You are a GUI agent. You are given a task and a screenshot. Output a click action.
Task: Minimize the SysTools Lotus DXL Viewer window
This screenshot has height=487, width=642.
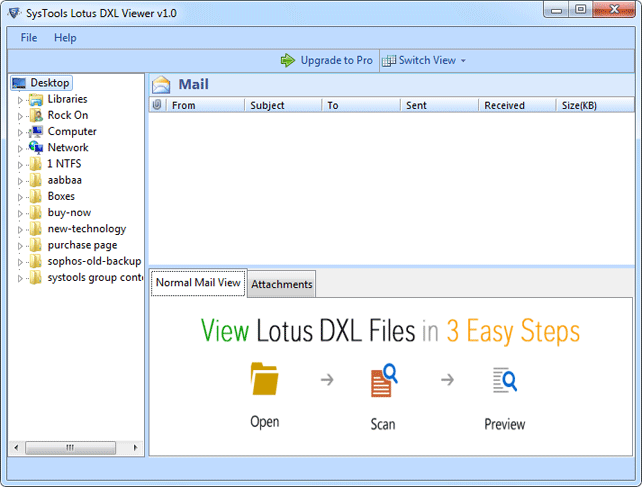tap(556, 9)
